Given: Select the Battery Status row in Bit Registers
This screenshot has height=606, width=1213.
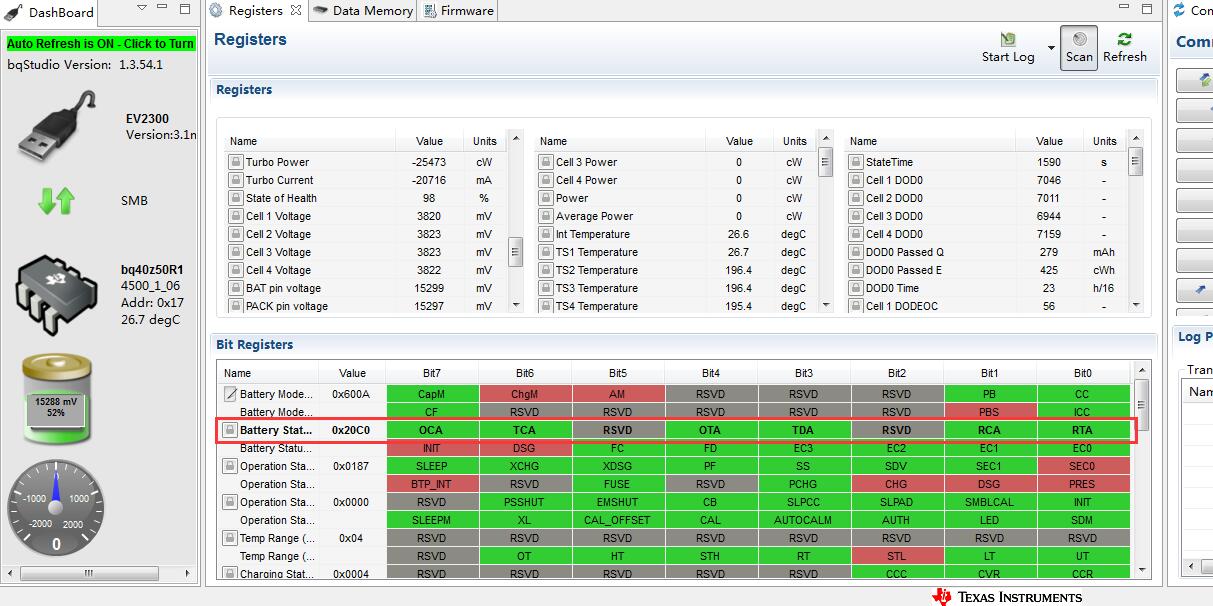Looking at the screenshot, I should coord(677,430).
